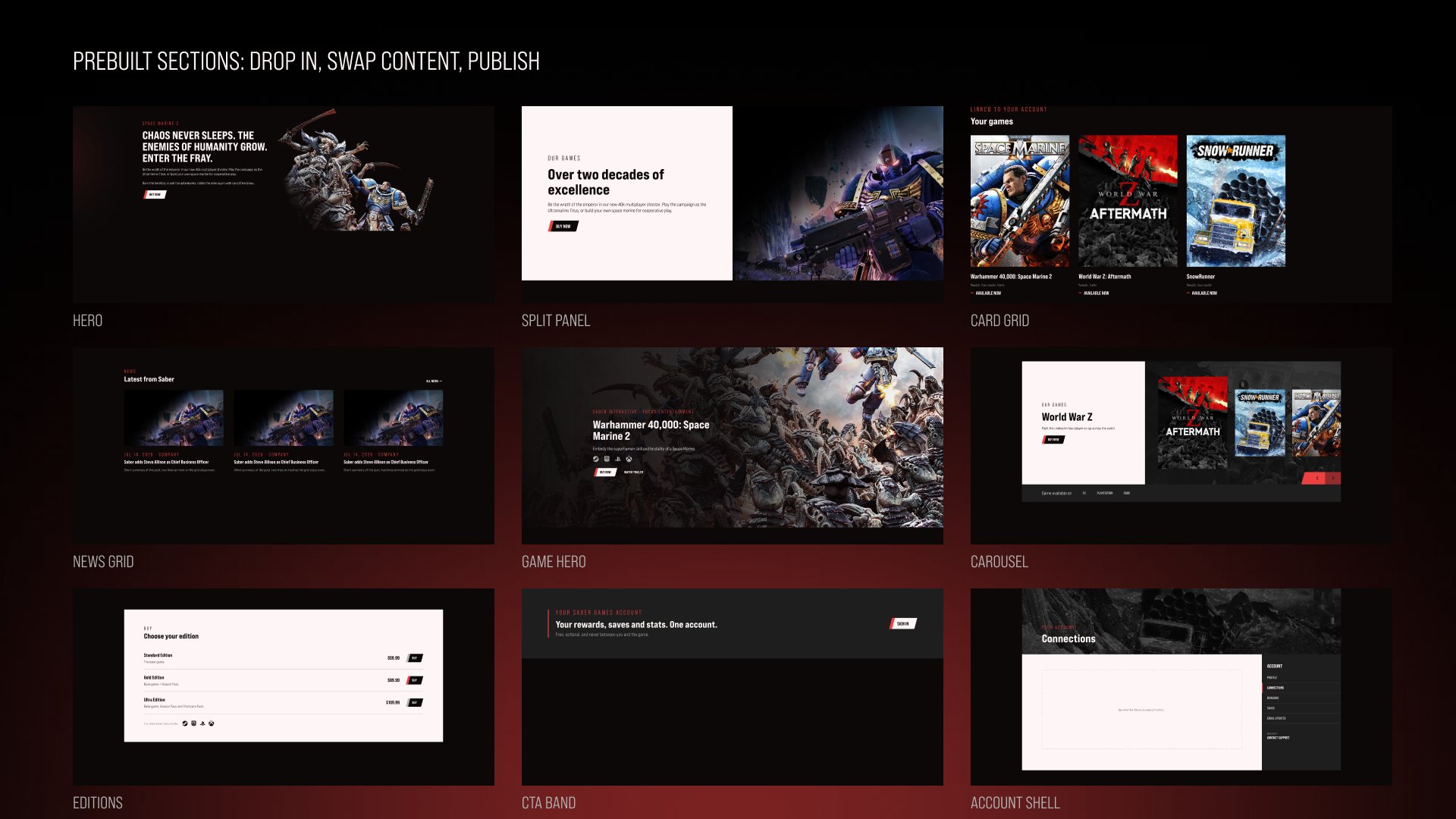Click the Epic Games icon in the Editions card
This screenshot has height=819, width=1456.
pos(193,723)
